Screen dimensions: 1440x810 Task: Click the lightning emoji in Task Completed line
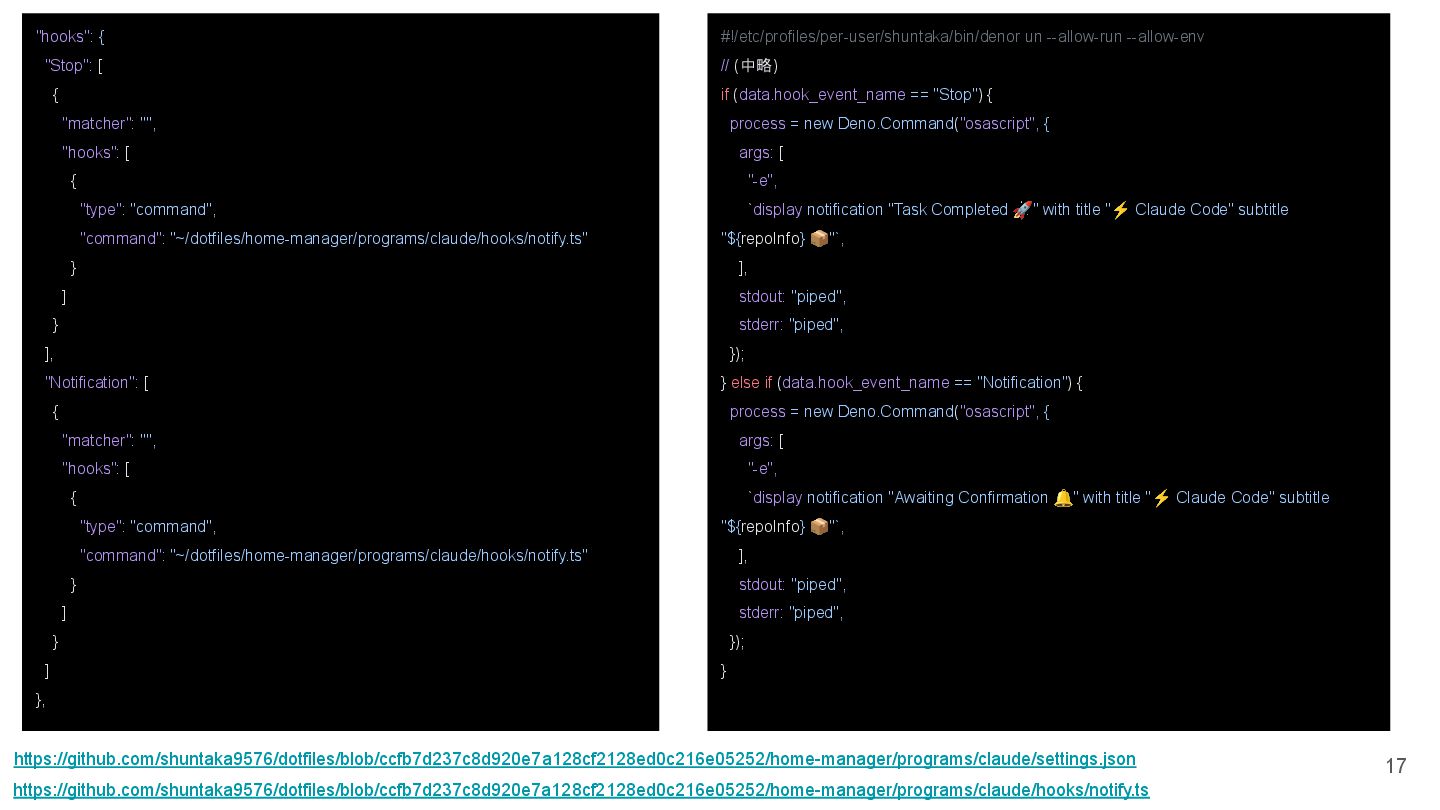1120,210
